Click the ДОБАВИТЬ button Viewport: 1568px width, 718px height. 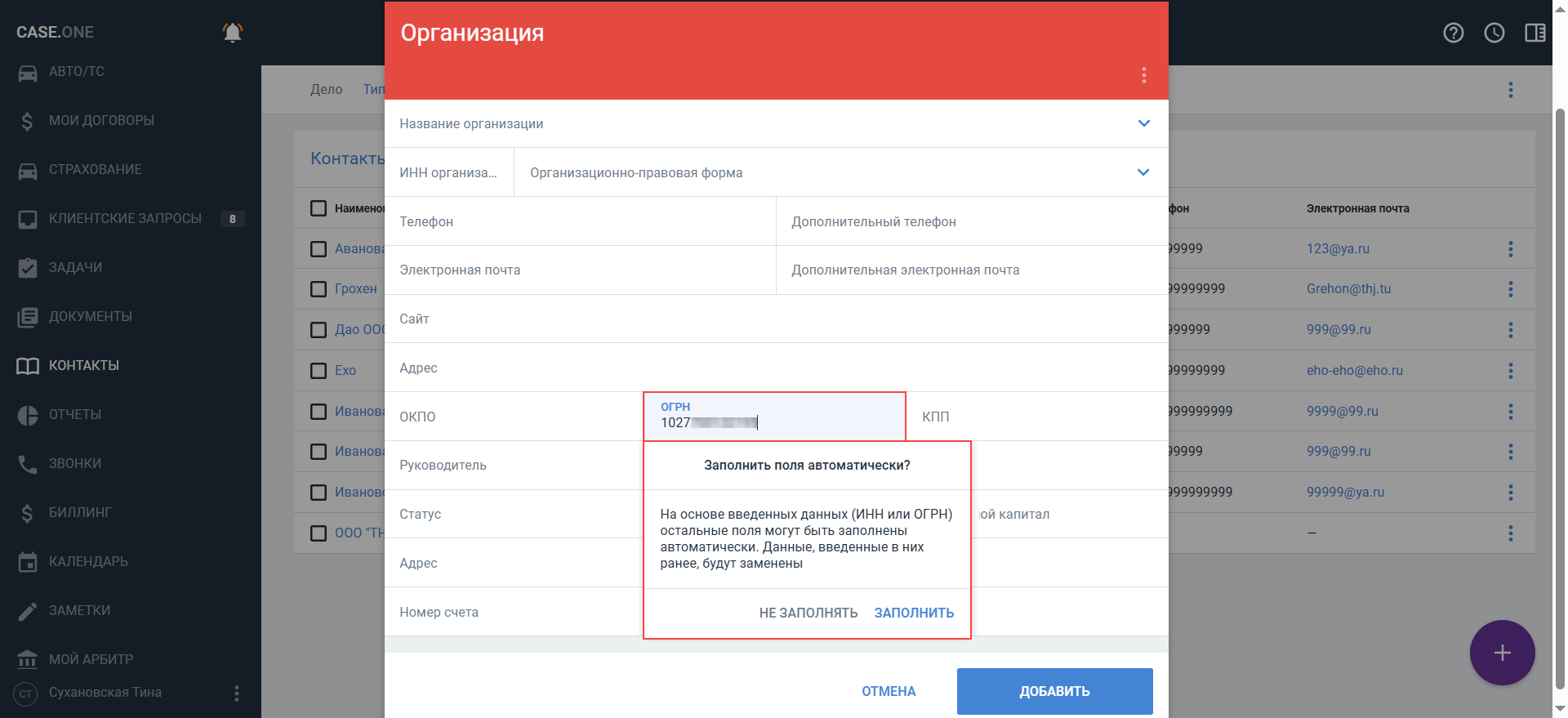(1054, 691)
